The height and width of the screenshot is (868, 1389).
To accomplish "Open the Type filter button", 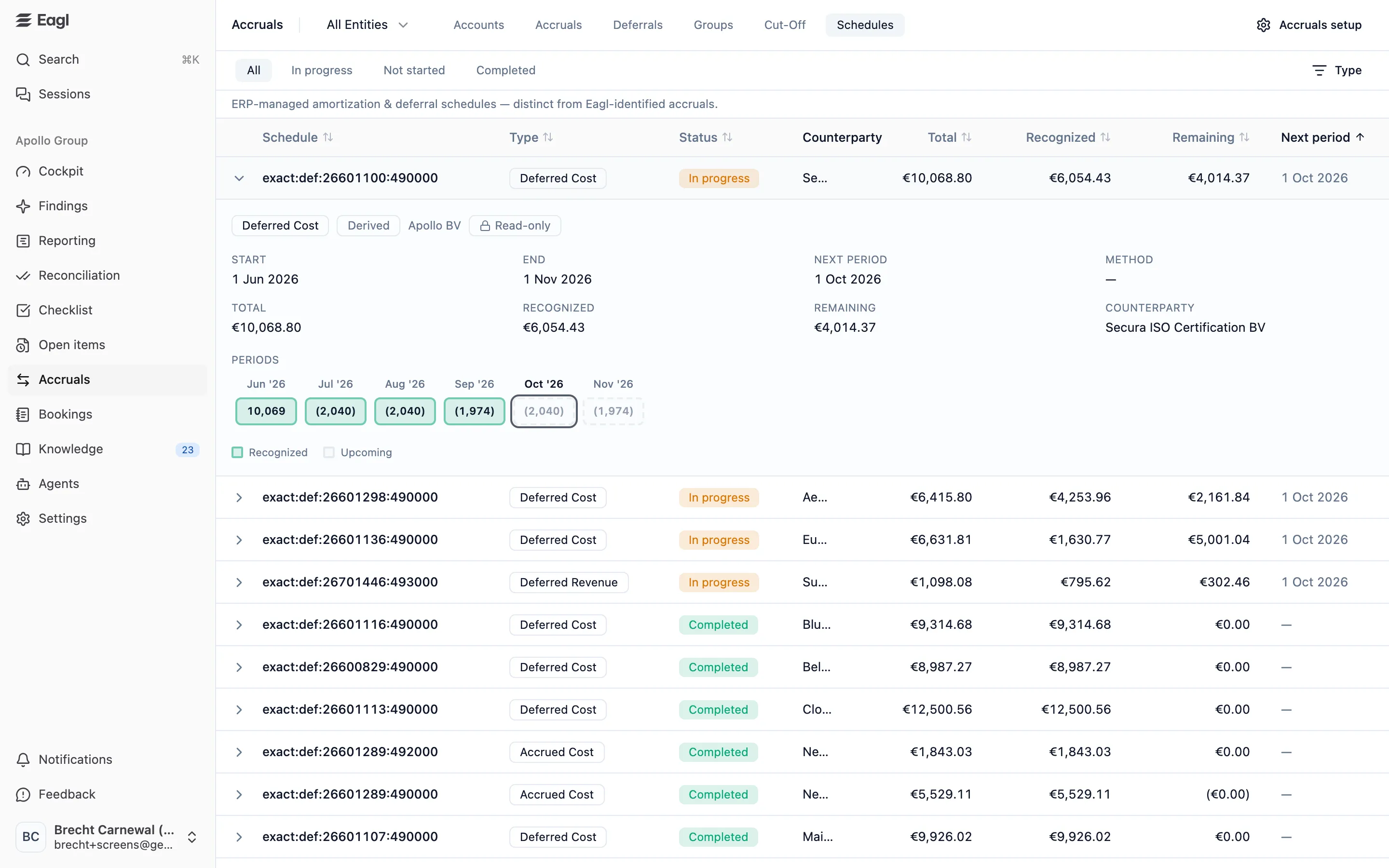I will [1337, 70].
